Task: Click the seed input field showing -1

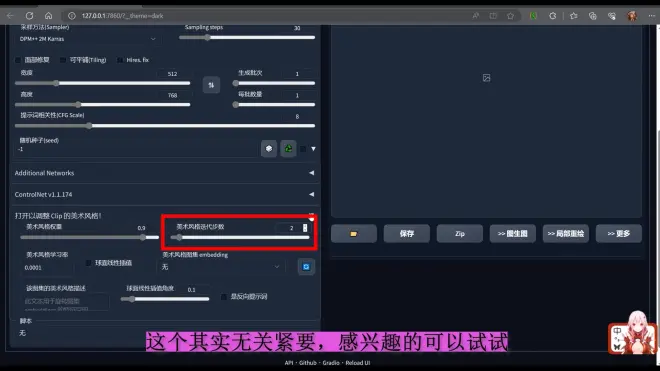Action: (137, 149)
